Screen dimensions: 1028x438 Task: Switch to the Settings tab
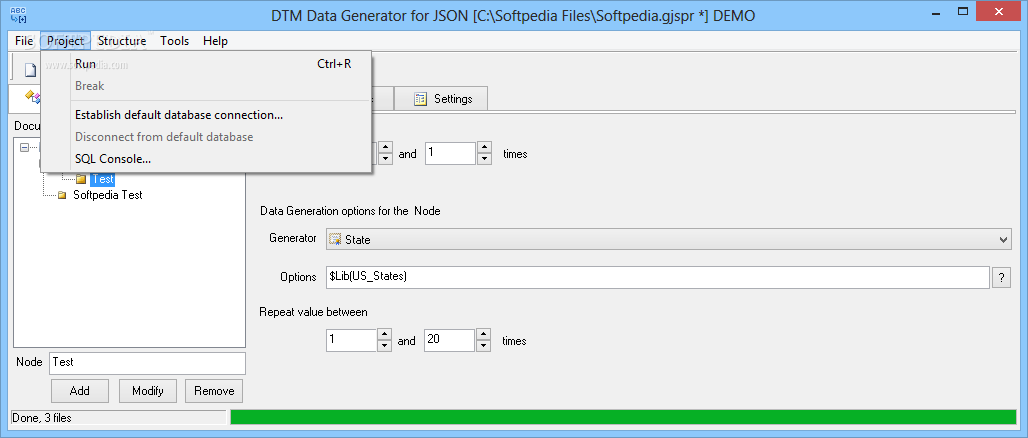click(x=441, y=99)
